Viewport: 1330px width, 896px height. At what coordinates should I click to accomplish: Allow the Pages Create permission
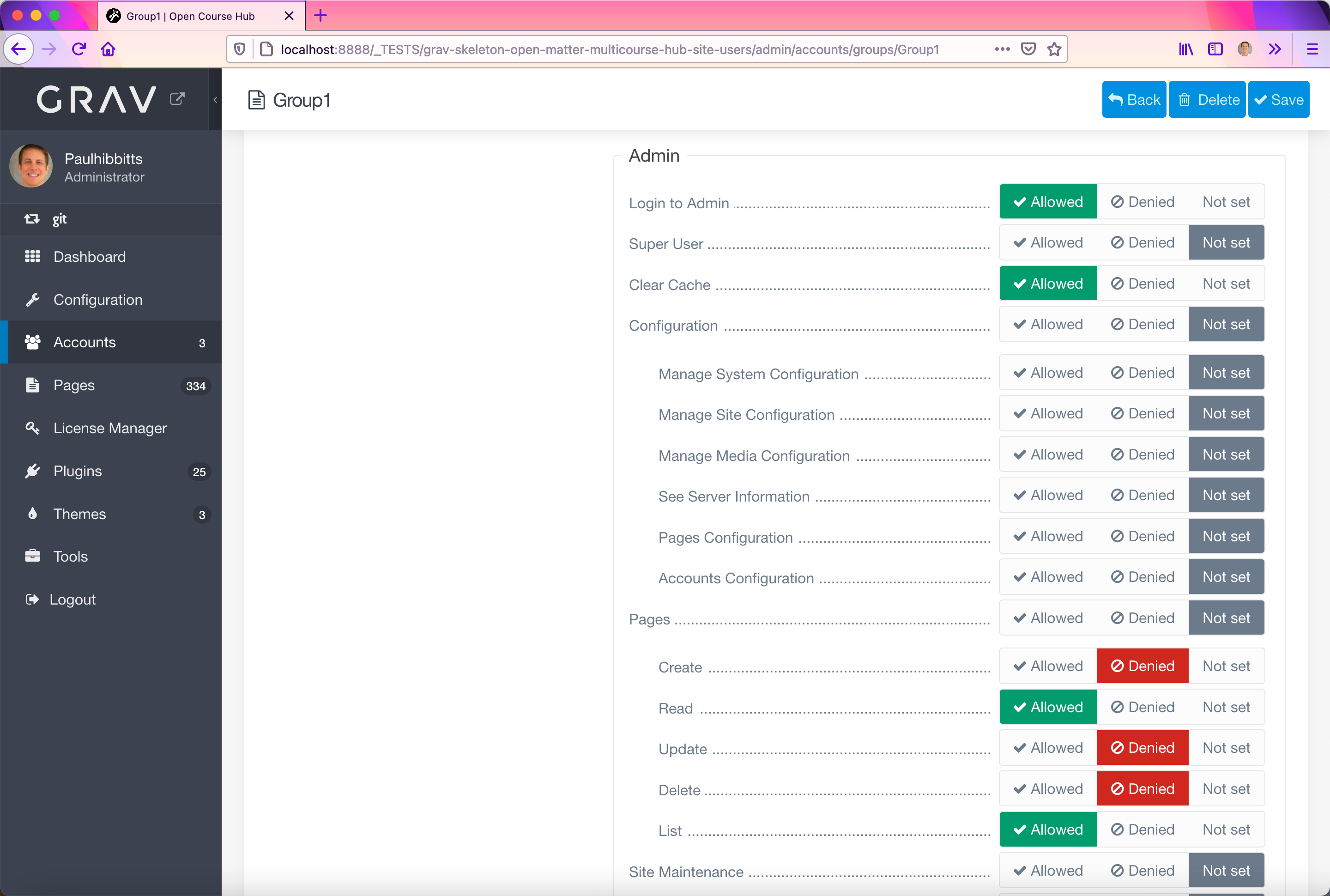(x=1047, y=666)
